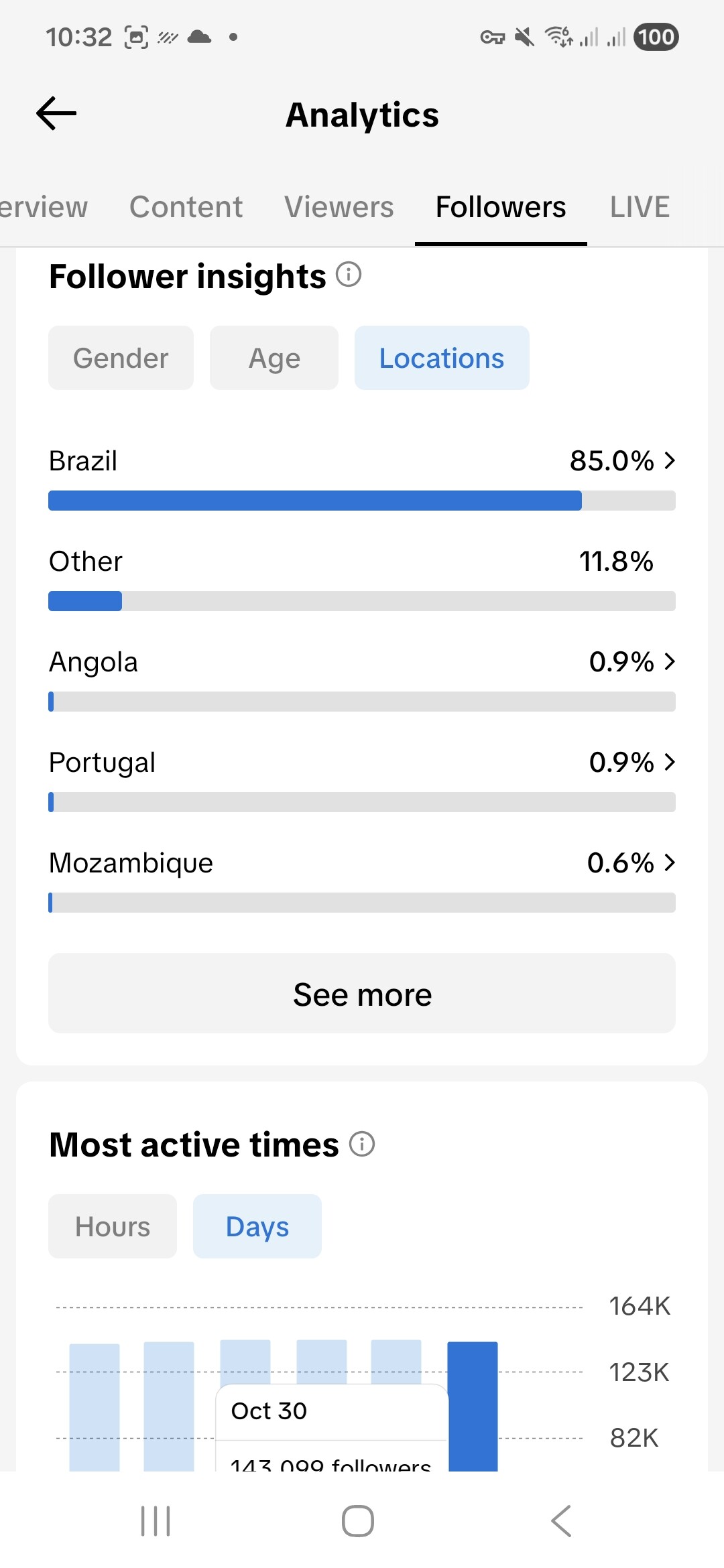Open the Viewers analytics tab
Image resolution: width=724 pixels, height=1568 pixels.
coord(339,207)
